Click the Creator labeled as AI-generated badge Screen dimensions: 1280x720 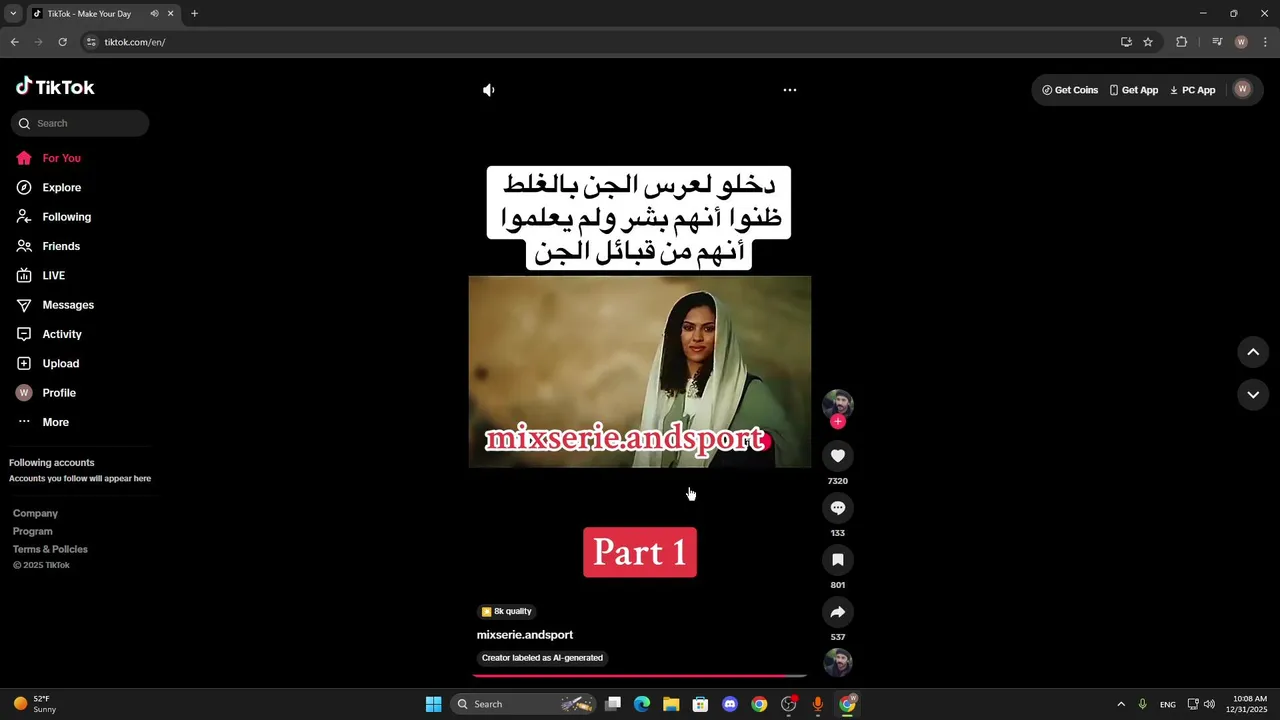tap(542, 658)
